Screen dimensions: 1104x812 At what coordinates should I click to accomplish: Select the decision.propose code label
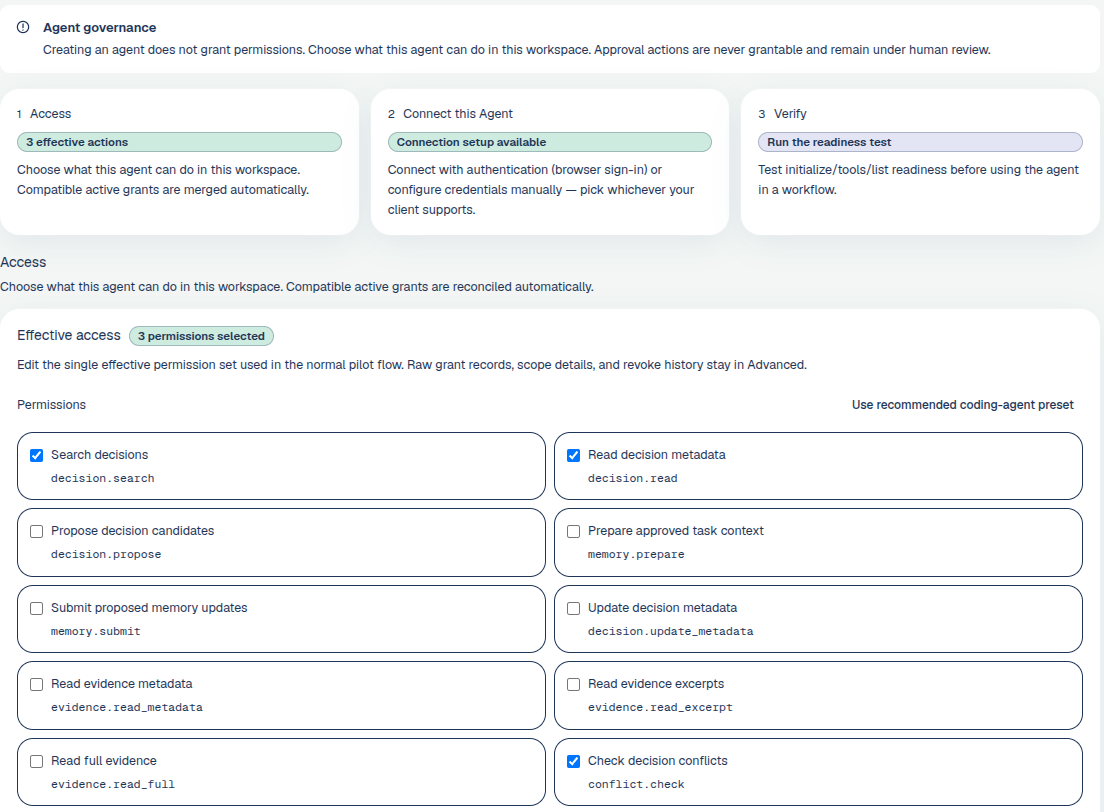coord(106,555)
